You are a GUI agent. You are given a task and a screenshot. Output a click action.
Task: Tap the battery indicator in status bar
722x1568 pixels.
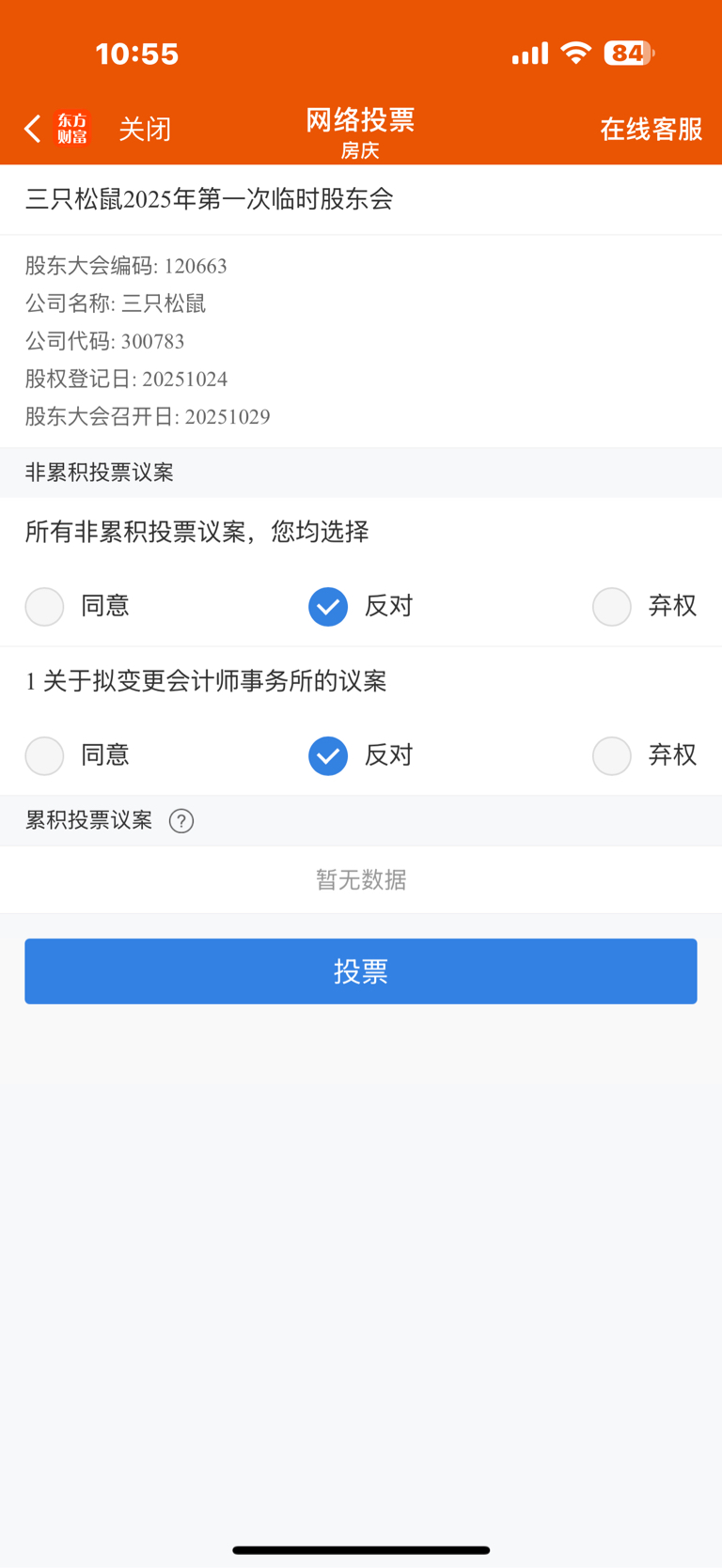(629, 53)
